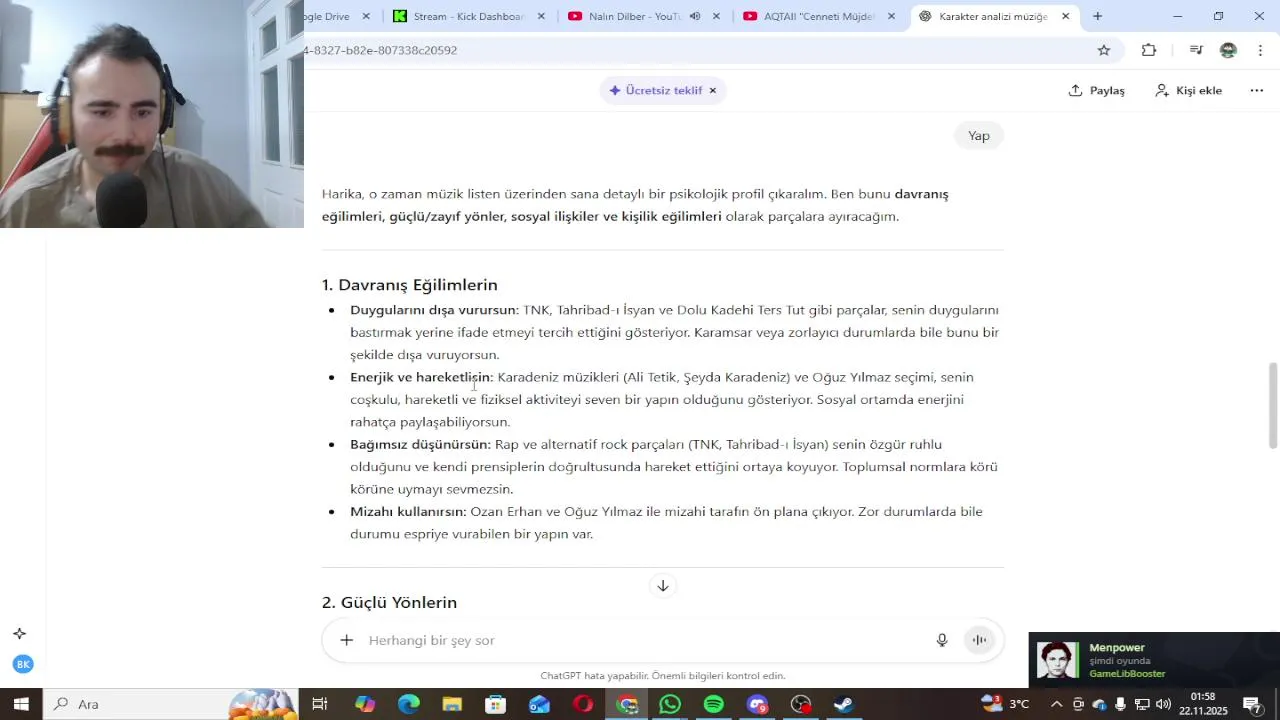Viewport: 1280px width, 720px height.
Task: Open the notification center icon
Action: [1252, 704]
